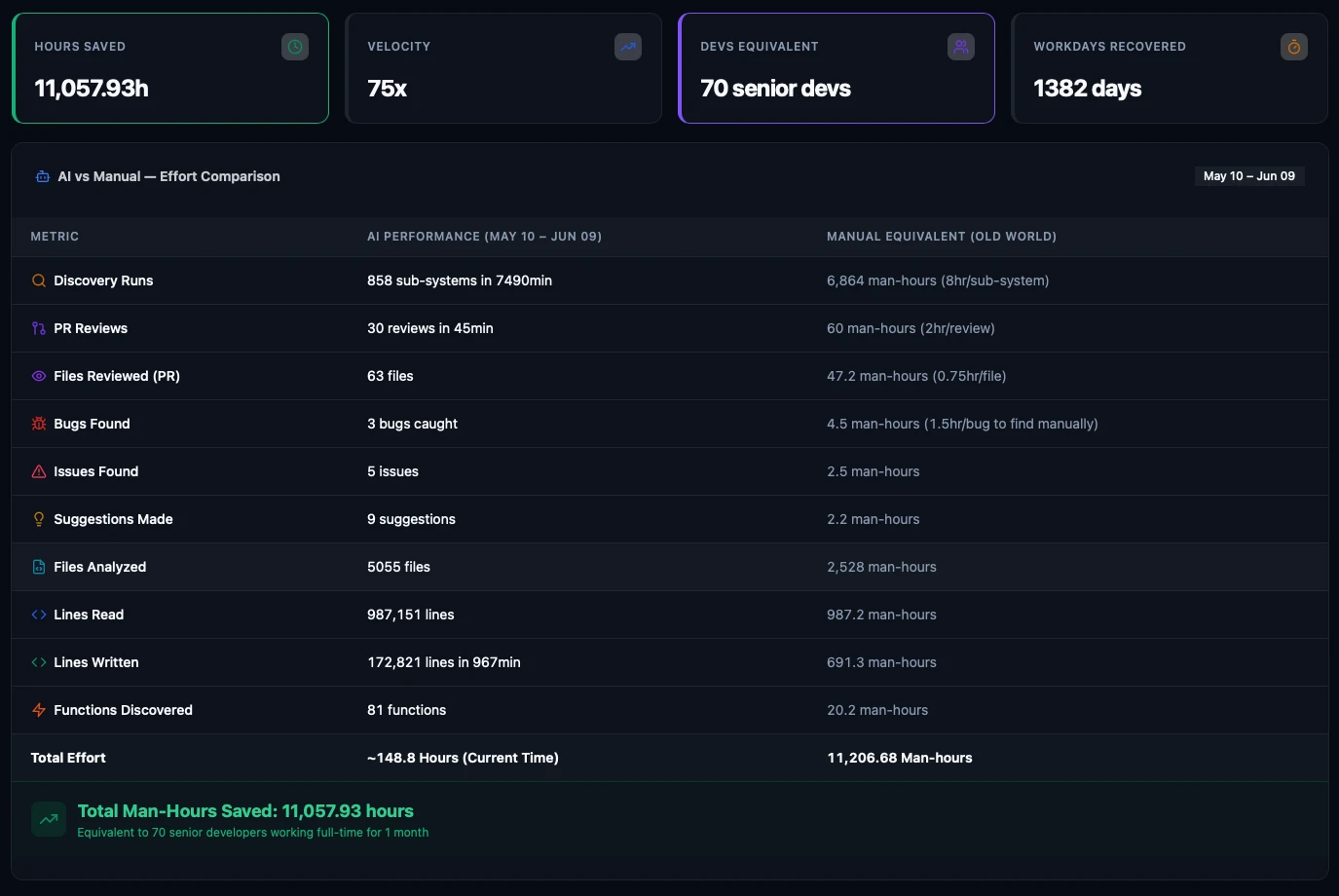This screenshot has width=1339, height=896.
Task: Click the 'Discovery Runs' metric label
Action: click(x=103, y=280)
